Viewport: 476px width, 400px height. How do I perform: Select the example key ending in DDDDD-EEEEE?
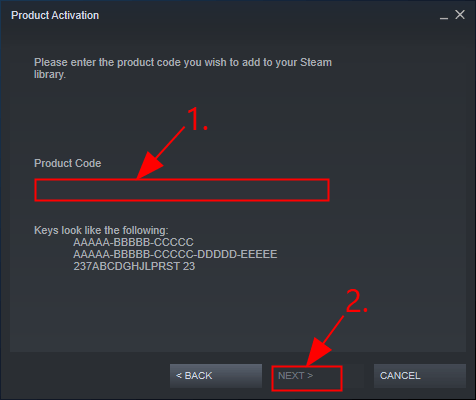click(175, 254)
